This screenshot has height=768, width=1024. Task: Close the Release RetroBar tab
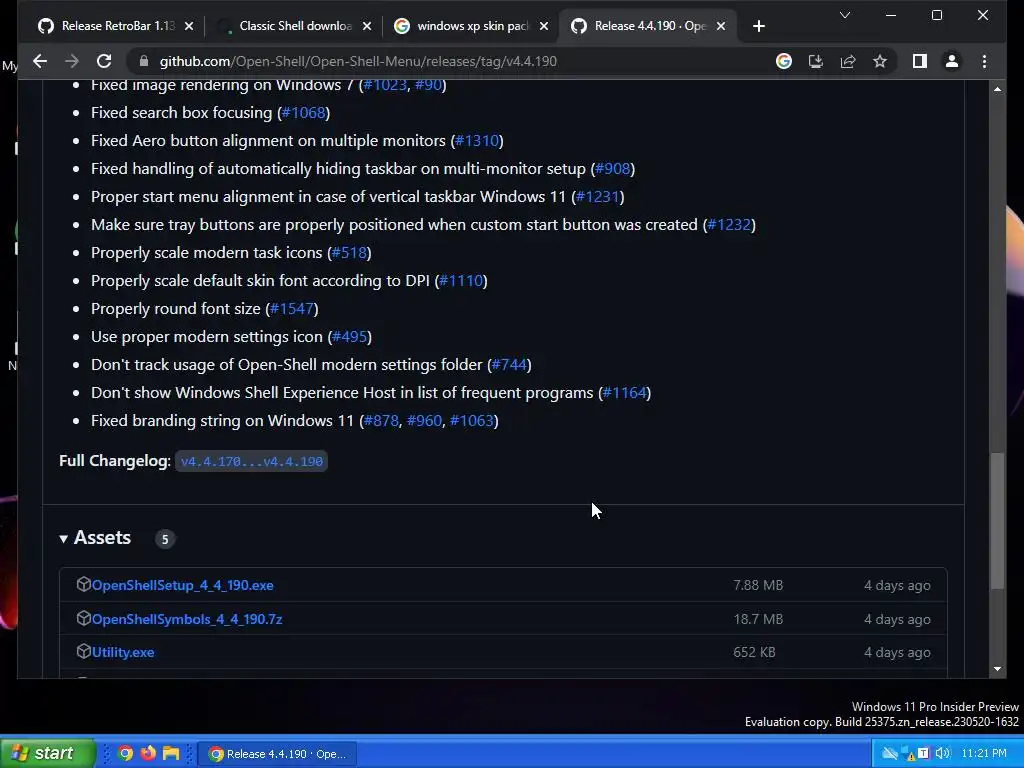[x=189, y=26]
